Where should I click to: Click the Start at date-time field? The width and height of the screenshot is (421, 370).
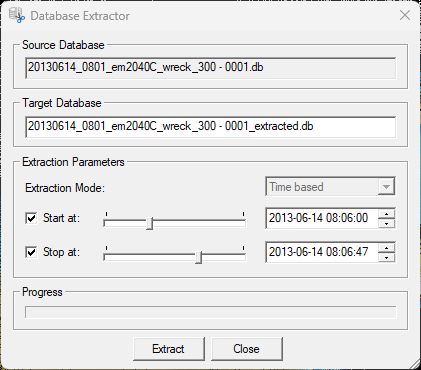point(322,218)
